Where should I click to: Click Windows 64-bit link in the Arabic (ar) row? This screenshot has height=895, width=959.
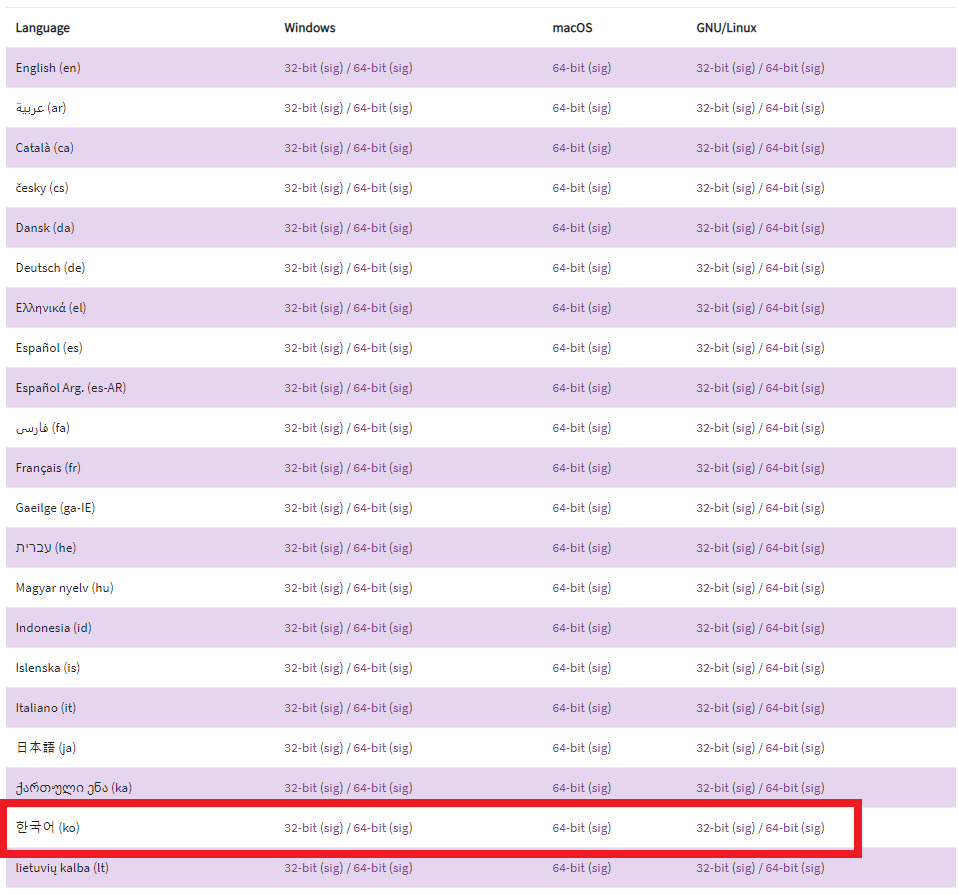click(x=369, y=108)
